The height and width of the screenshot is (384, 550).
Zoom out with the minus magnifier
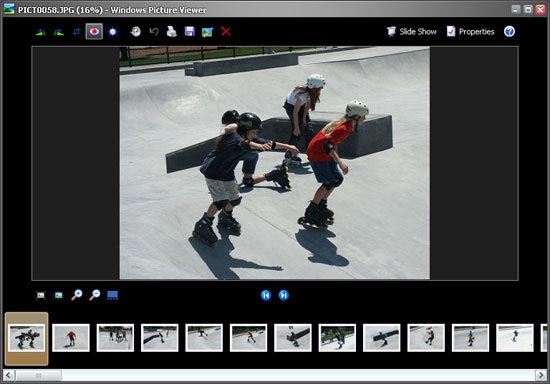[x=94, y=295]
